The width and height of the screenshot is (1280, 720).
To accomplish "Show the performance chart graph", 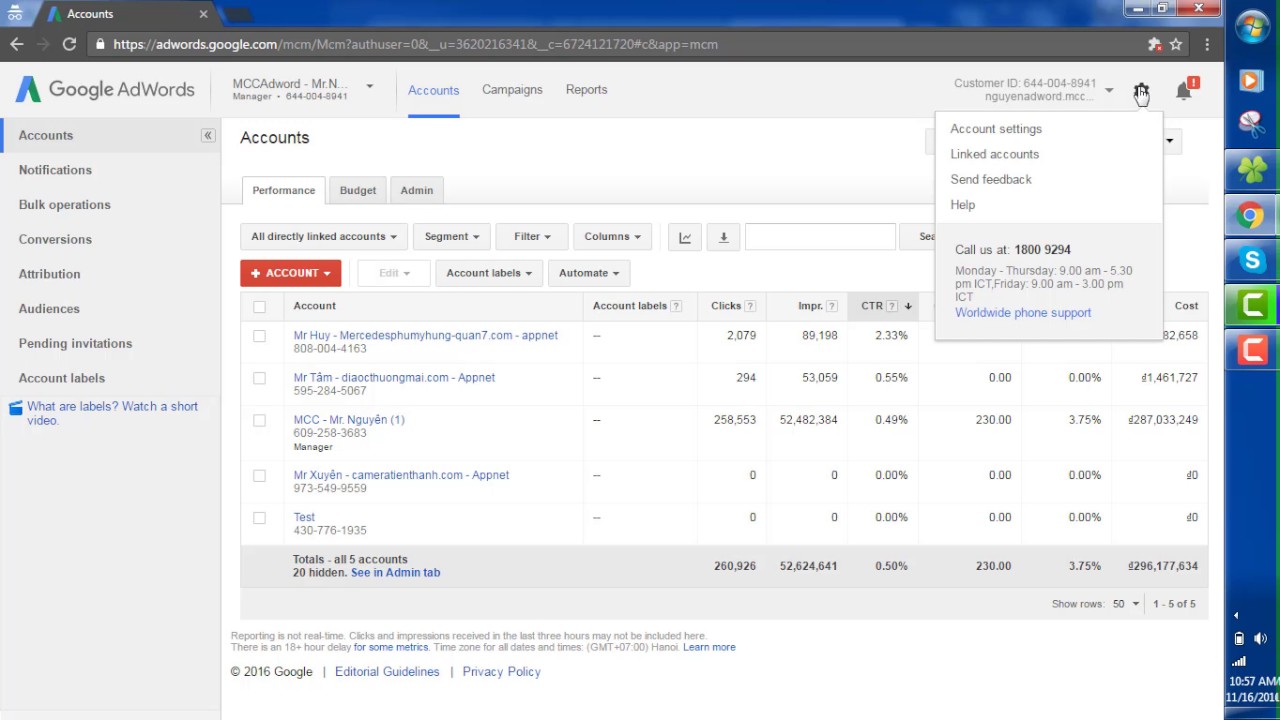I will point(685,237).
